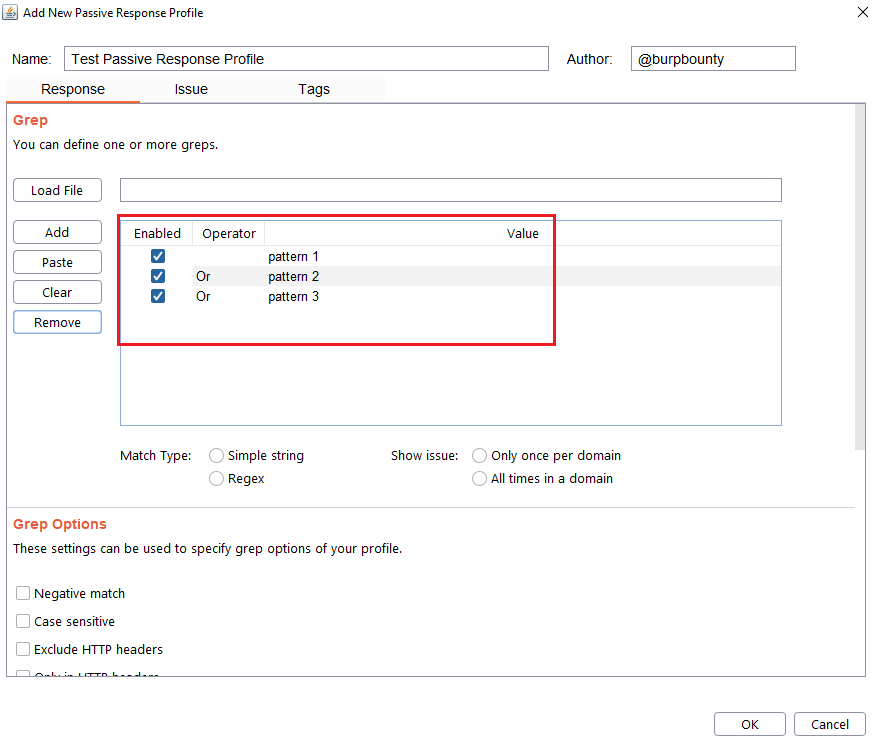Uncheck the Enabled checkbox for pattern 1
This screenshot has height=746, width=878.
(x=157, y=257)
